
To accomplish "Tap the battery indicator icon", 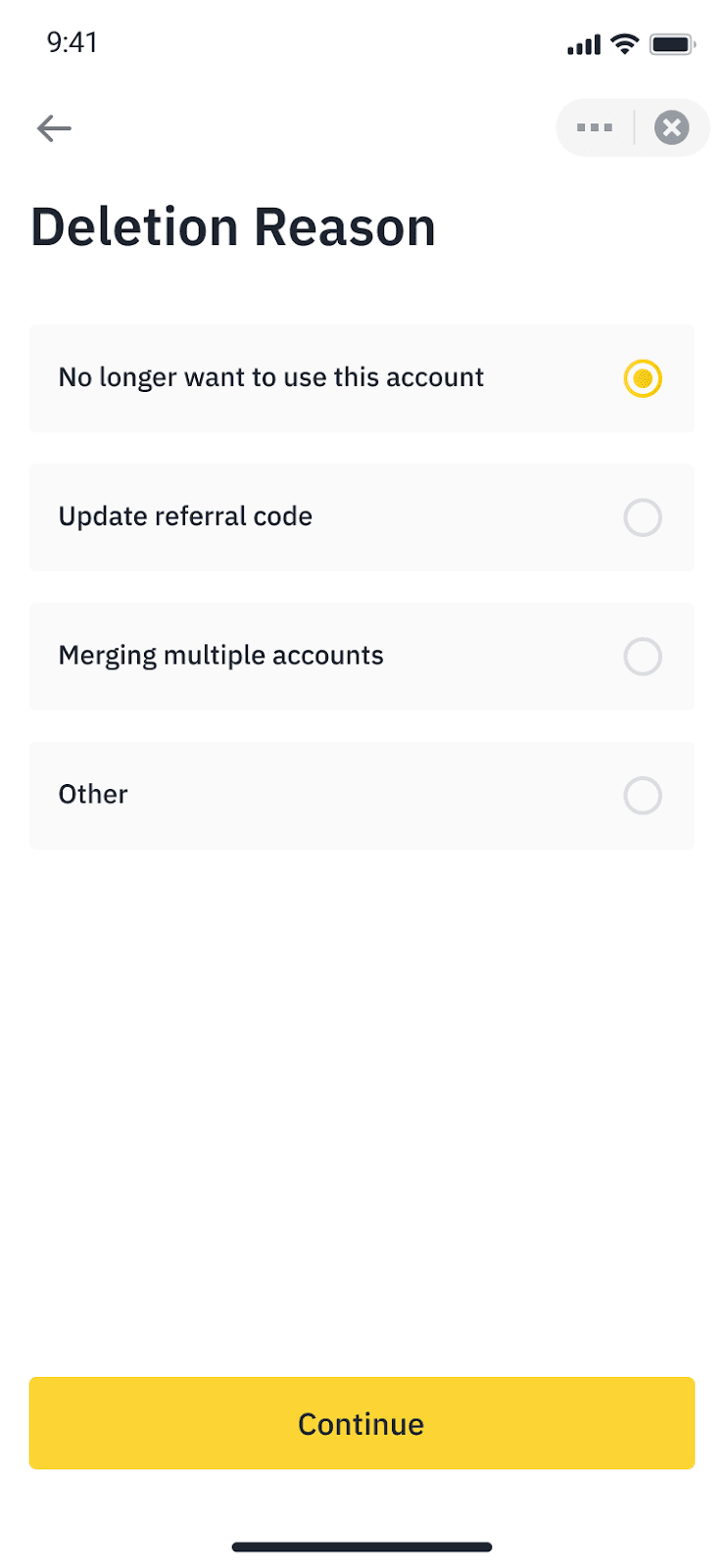I will coord(673,44).
